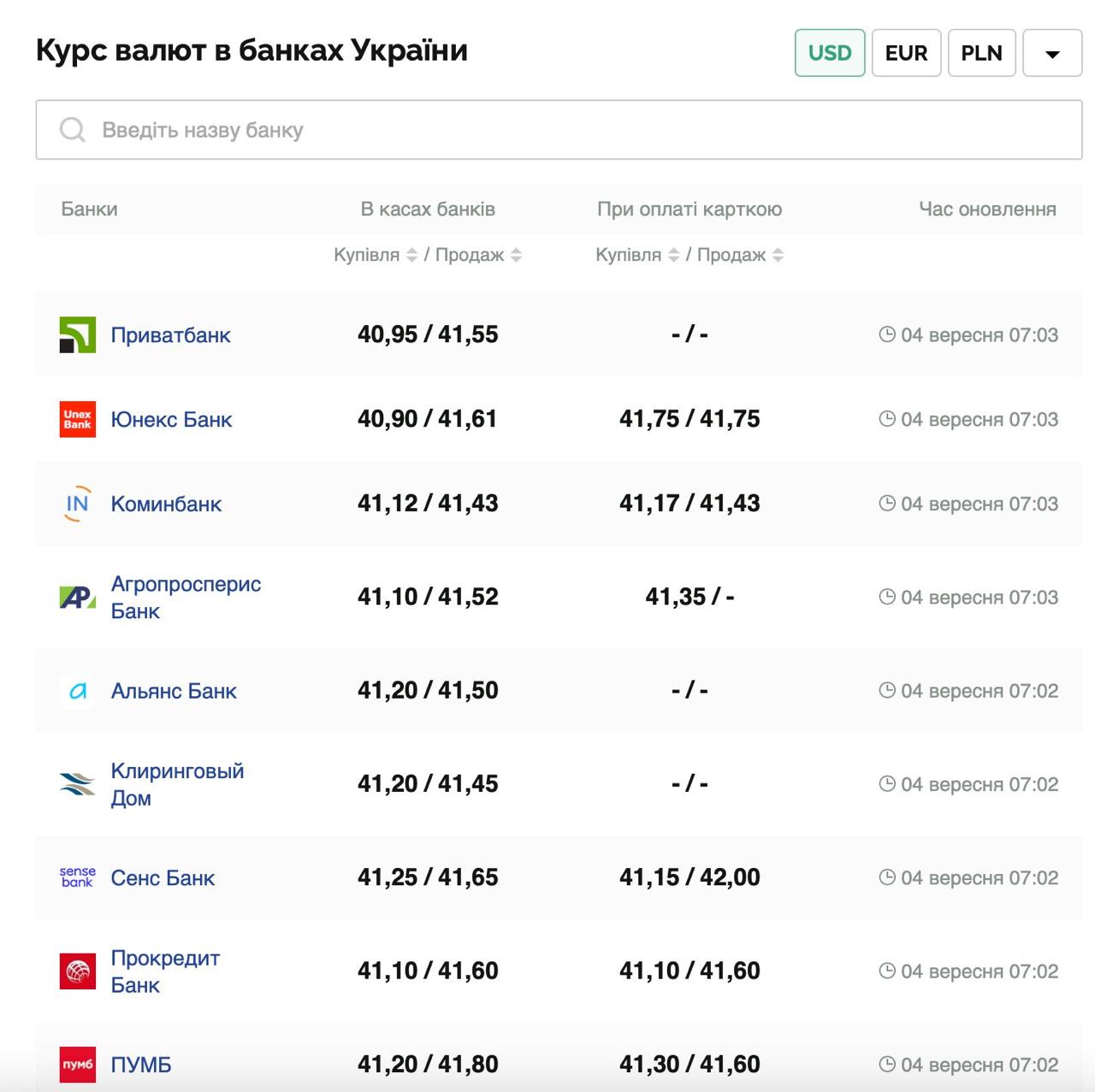Click the ПУМБ logo icon
This screenshot has width=1095, height=1092.
click(x=77, y=1065)
